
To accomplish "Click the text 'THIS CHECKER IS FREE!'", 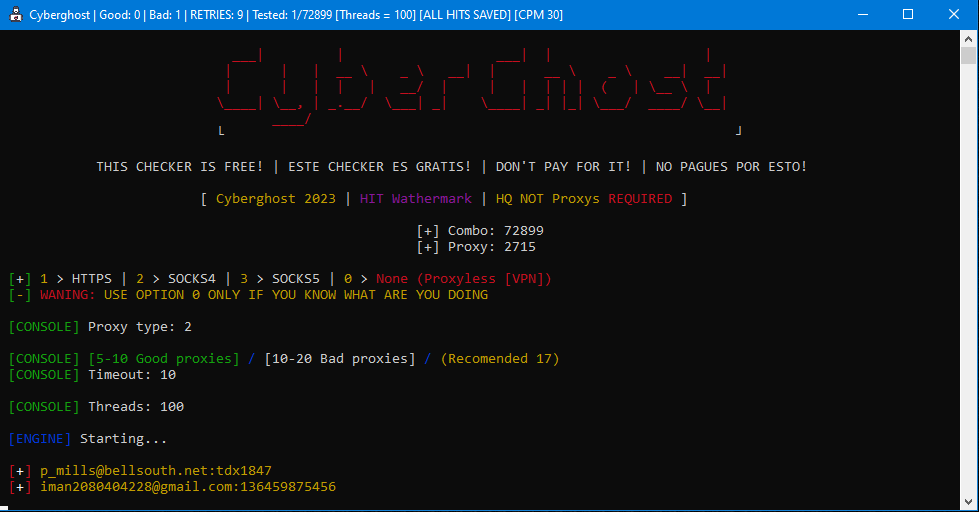I will tap(180, 167).
